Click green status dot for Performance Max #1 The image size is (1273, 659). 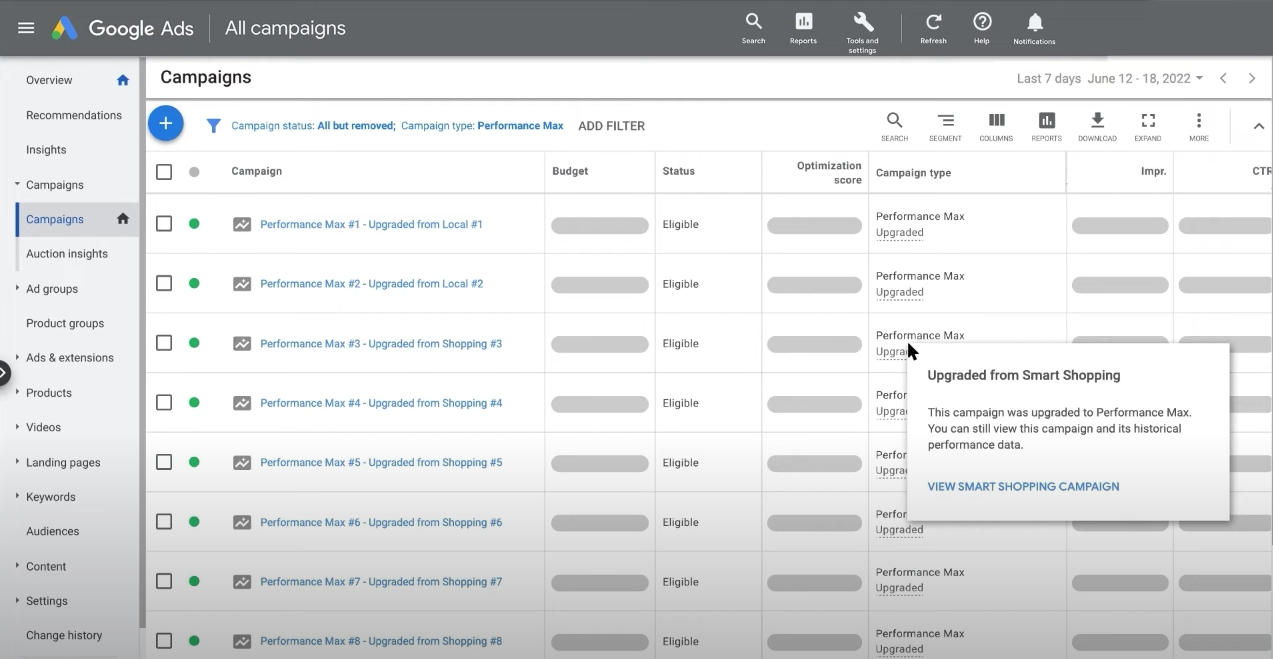tap(194, 224)
